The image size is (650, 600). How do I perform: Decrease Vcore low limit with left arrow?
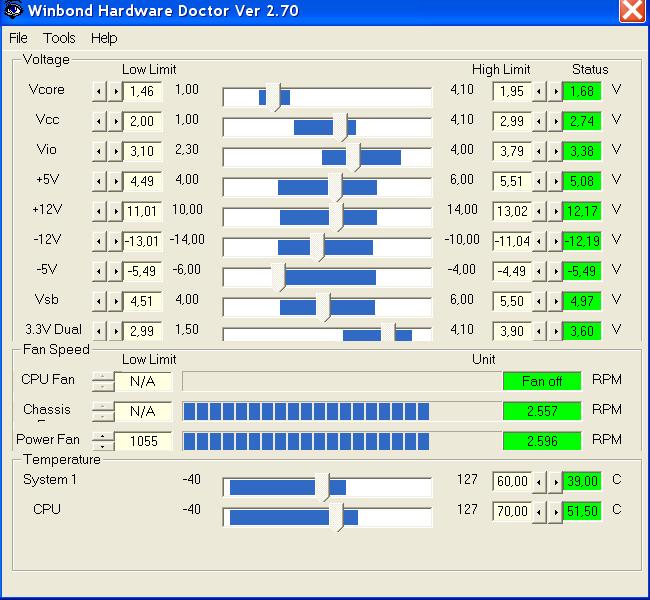point(99,91)
